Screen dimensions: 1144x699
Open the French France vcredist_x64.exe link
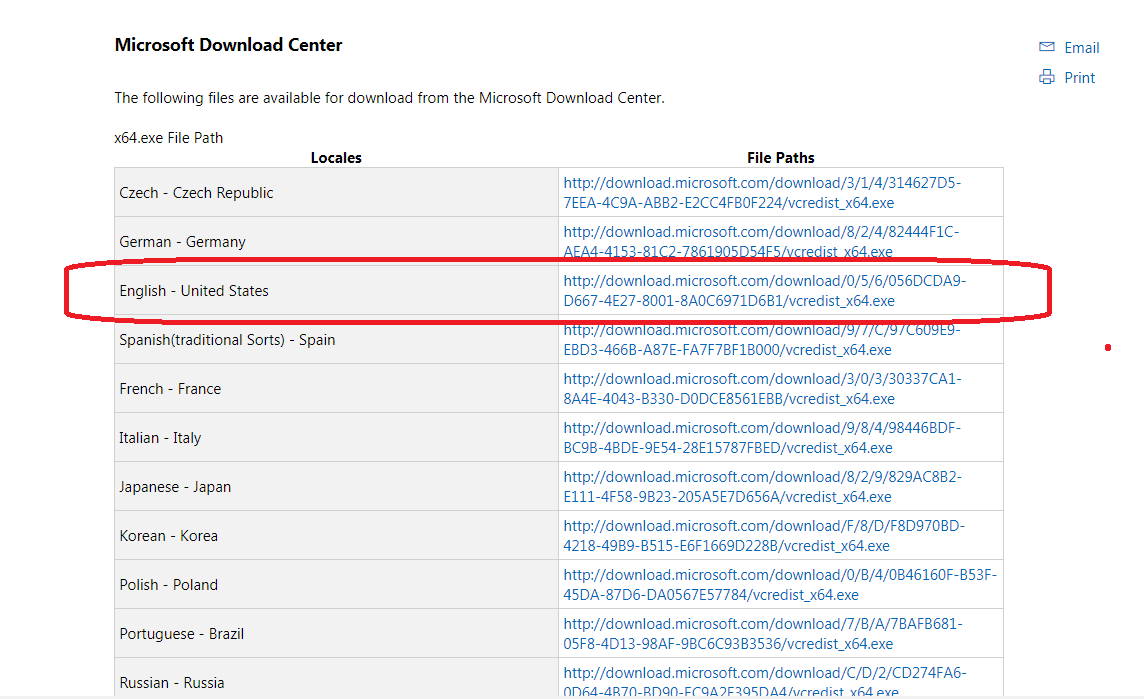pyautogui.click(x=762, y=388)
